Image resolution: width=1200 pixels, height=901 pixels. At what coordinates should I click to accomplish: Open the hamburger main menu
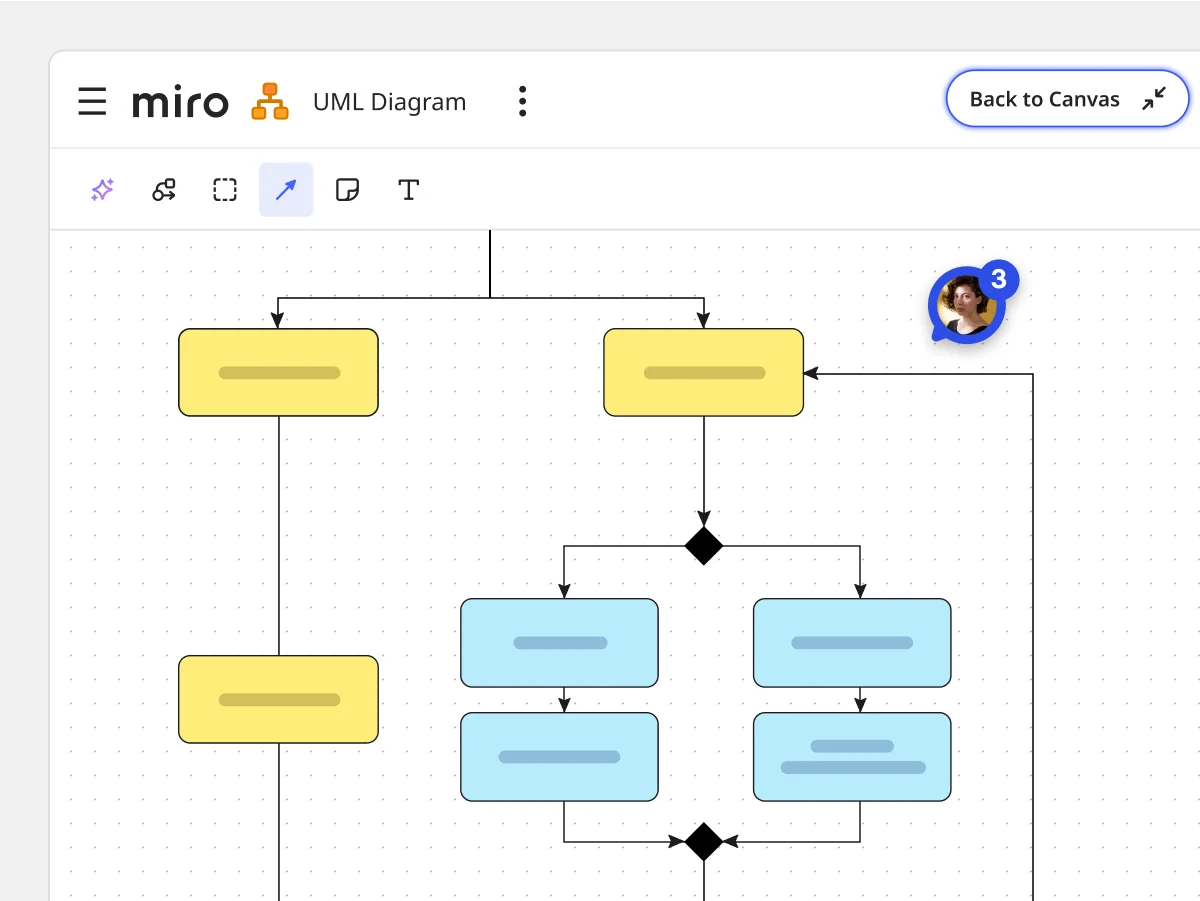(x=92, y=101)
